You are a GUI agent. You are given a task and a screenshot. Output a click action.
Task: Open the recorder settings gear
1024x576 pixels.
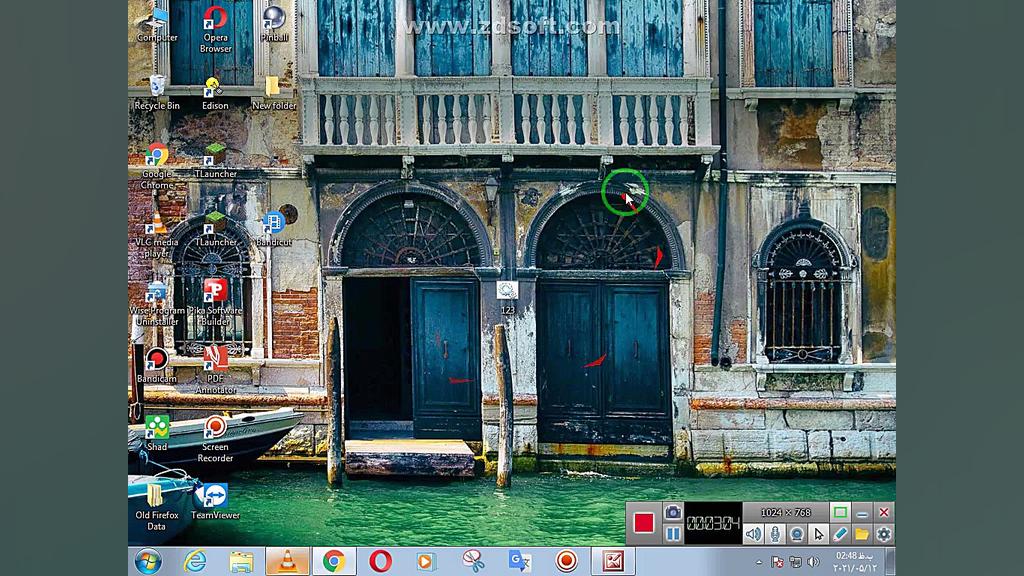[884, 534]
